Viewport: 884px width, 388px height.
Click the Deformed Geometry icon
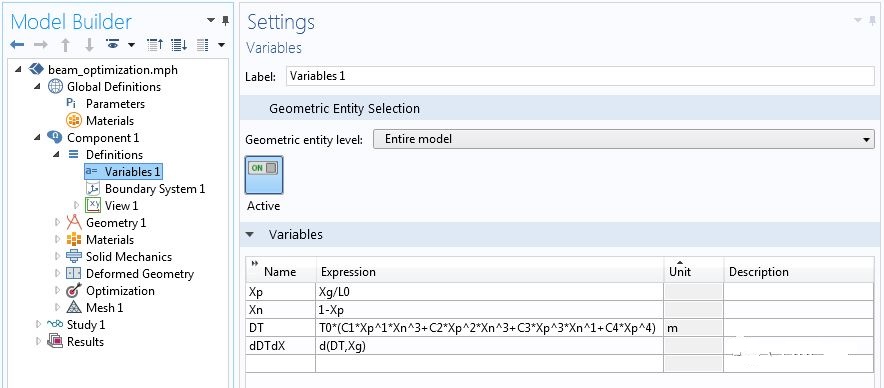(x=74, y=274)
